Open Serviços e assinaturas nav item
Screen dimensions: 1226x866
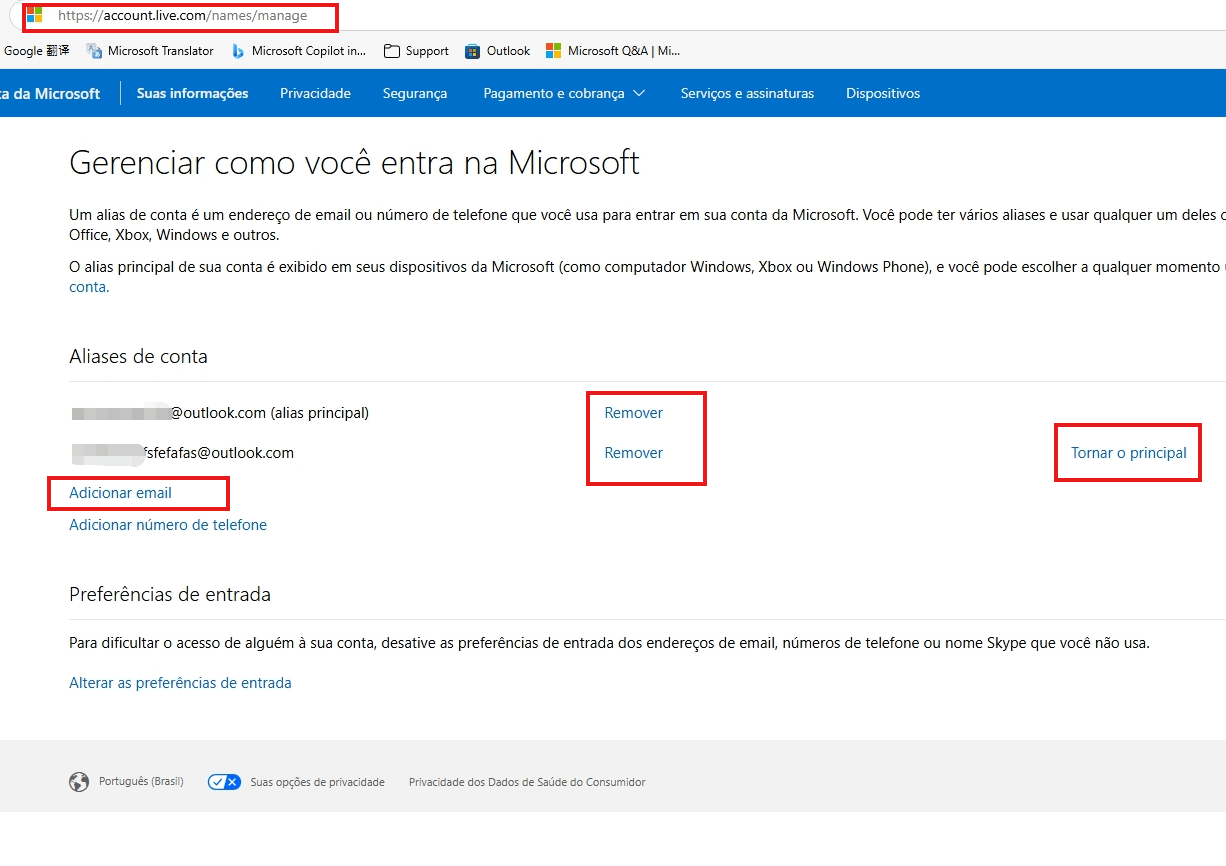point(747,93)
